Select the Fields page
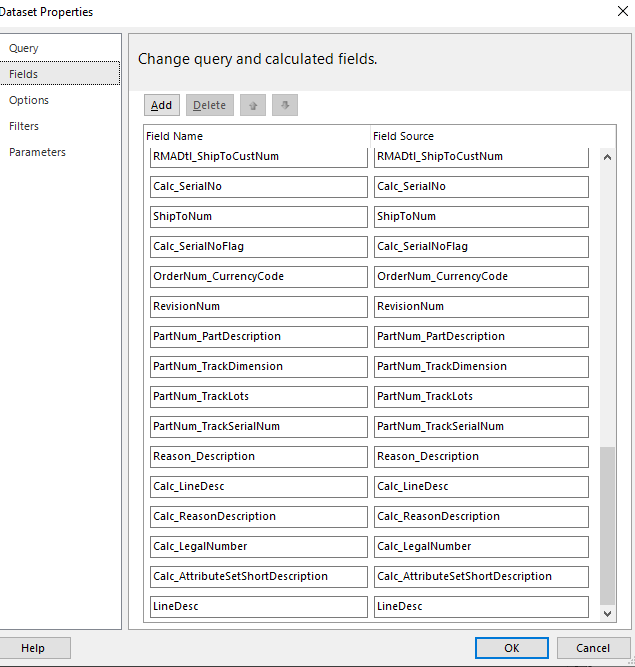Screen dimensions: 635x667 click(24, 74)
